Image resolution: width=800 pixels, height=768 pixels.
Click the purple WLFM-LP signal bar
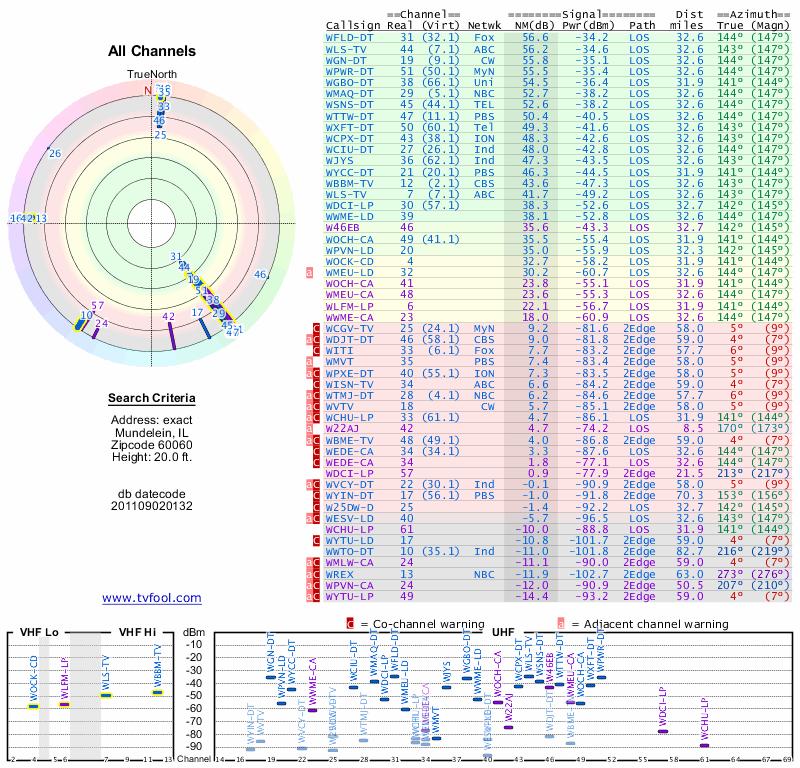coord(65,704)
